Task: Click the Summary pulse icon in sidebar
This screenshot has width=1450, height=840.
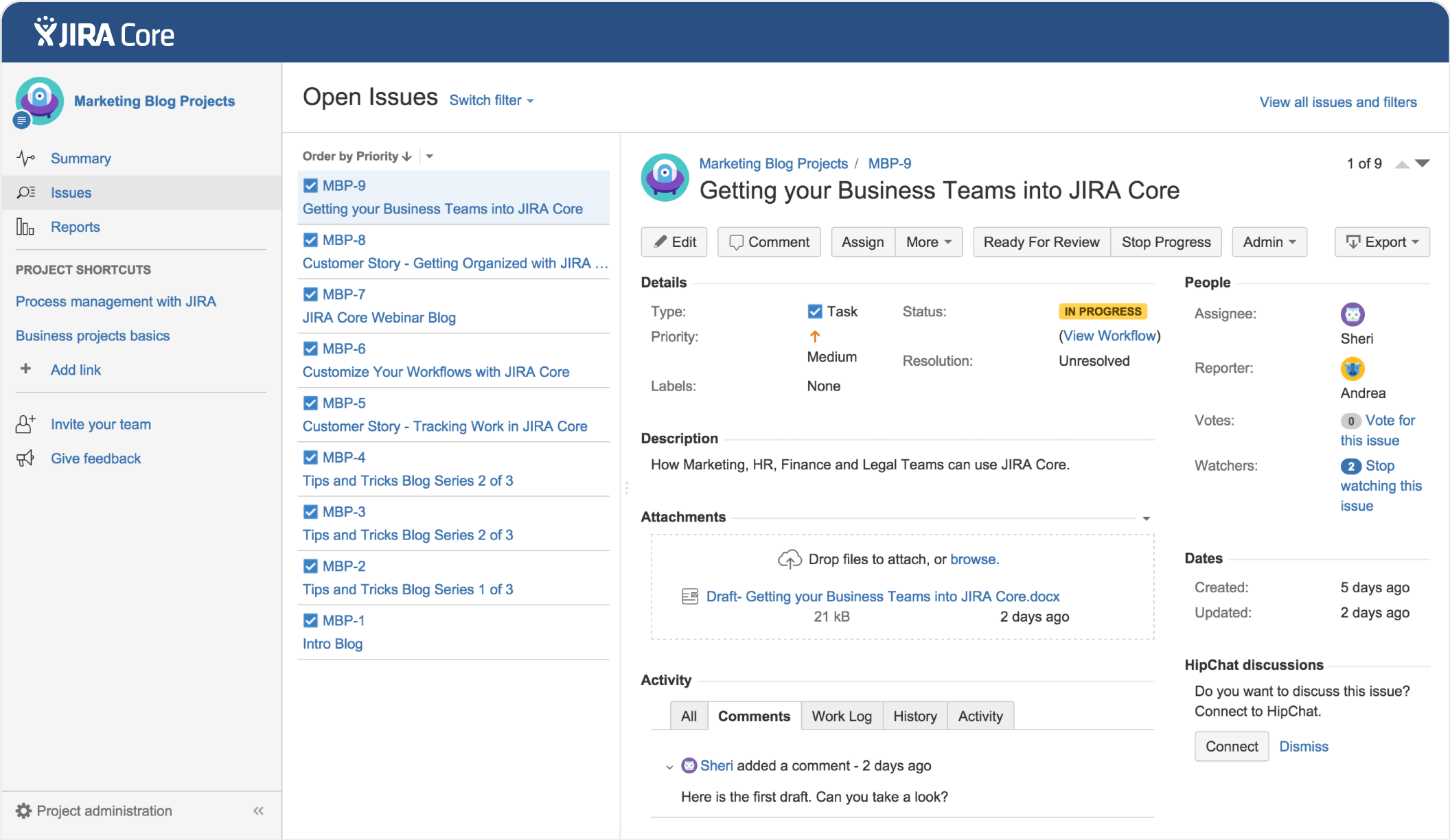Action: 25,159
